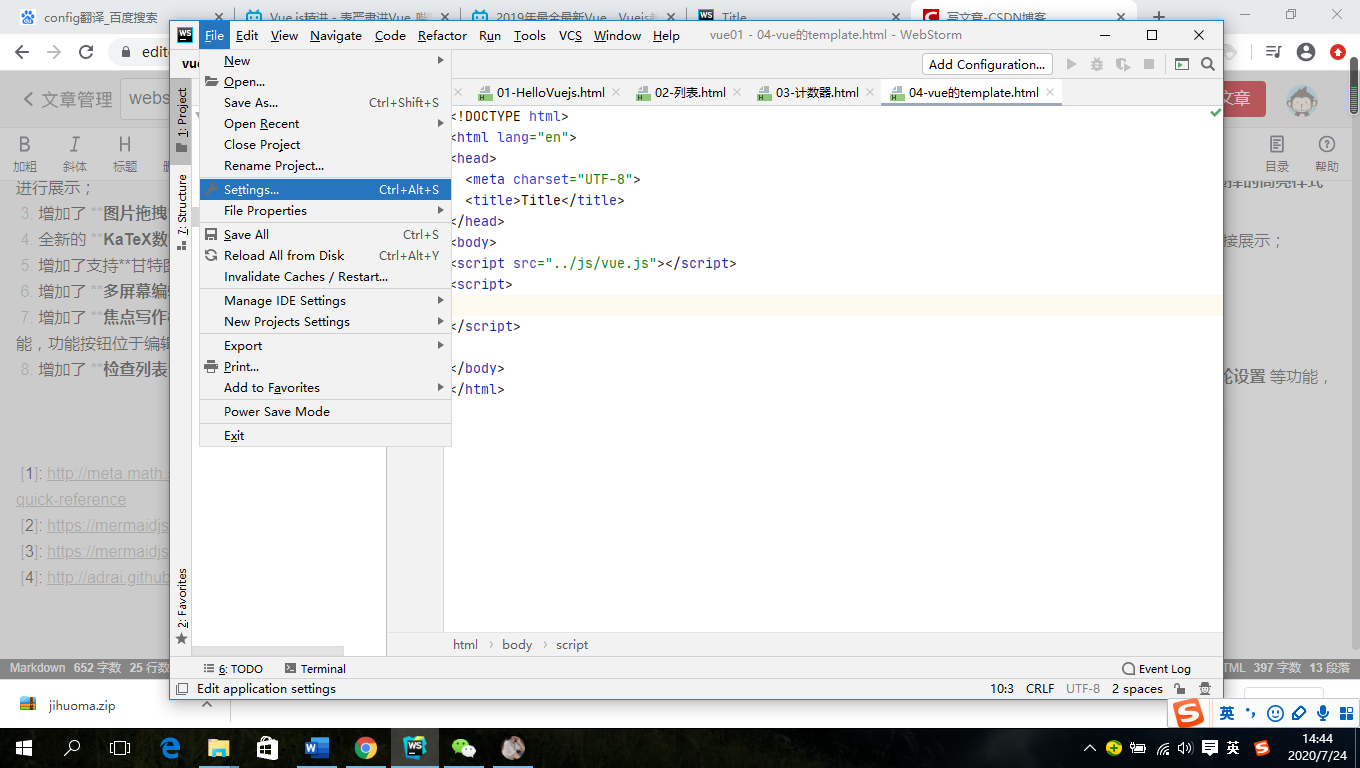Click the Sogou S logo in IME bar
This screenshot has height=768, width=1360.
tap(1189, 714)
